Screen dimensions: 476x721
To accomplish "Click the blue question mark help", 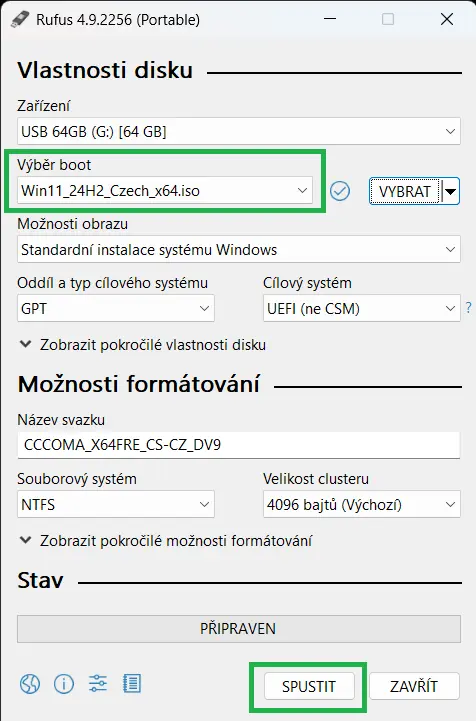I will pyautogui.click(x=468, y=308).
